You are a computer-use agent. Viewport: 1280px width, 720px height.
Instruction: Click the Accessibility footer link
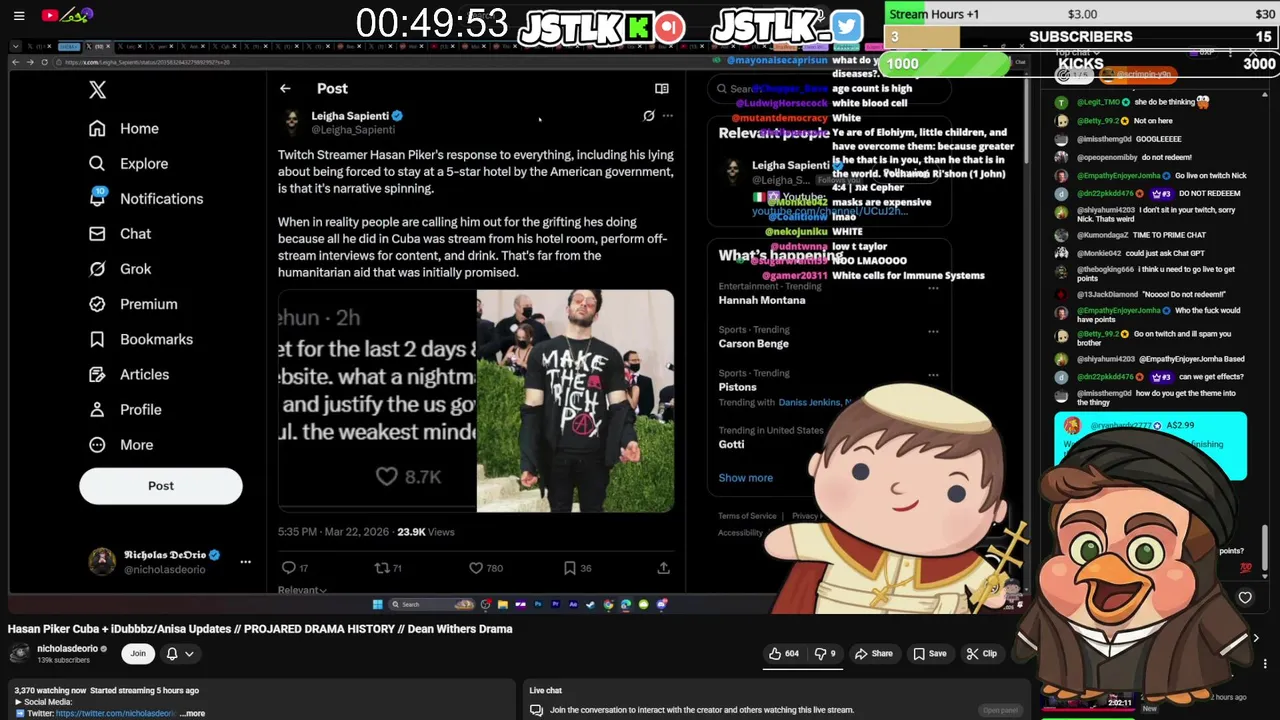(740, 533)
